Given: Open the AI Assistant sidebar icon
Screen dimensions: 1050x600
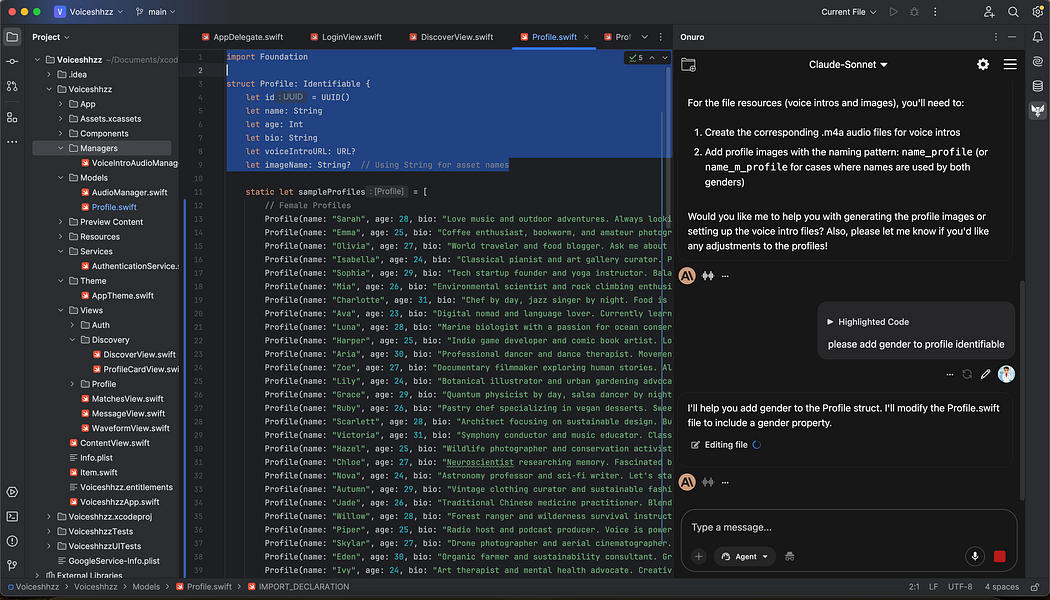Looking at the screenshot, I should coord(1038,62).
